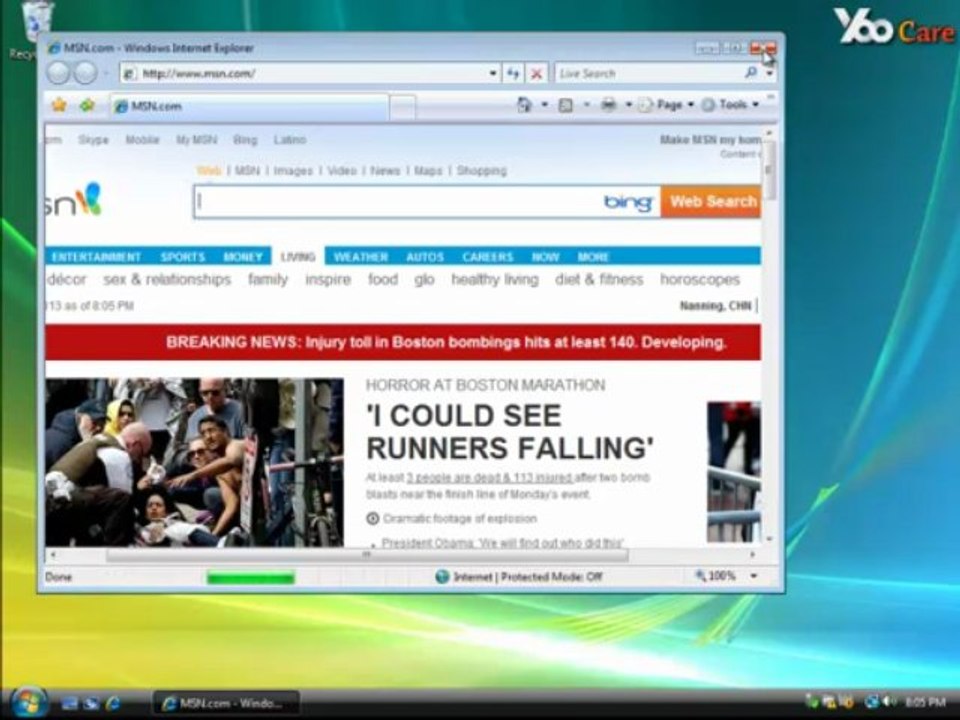
Task: Click the Shopping search scope link
Action: [x=481, y=171]
